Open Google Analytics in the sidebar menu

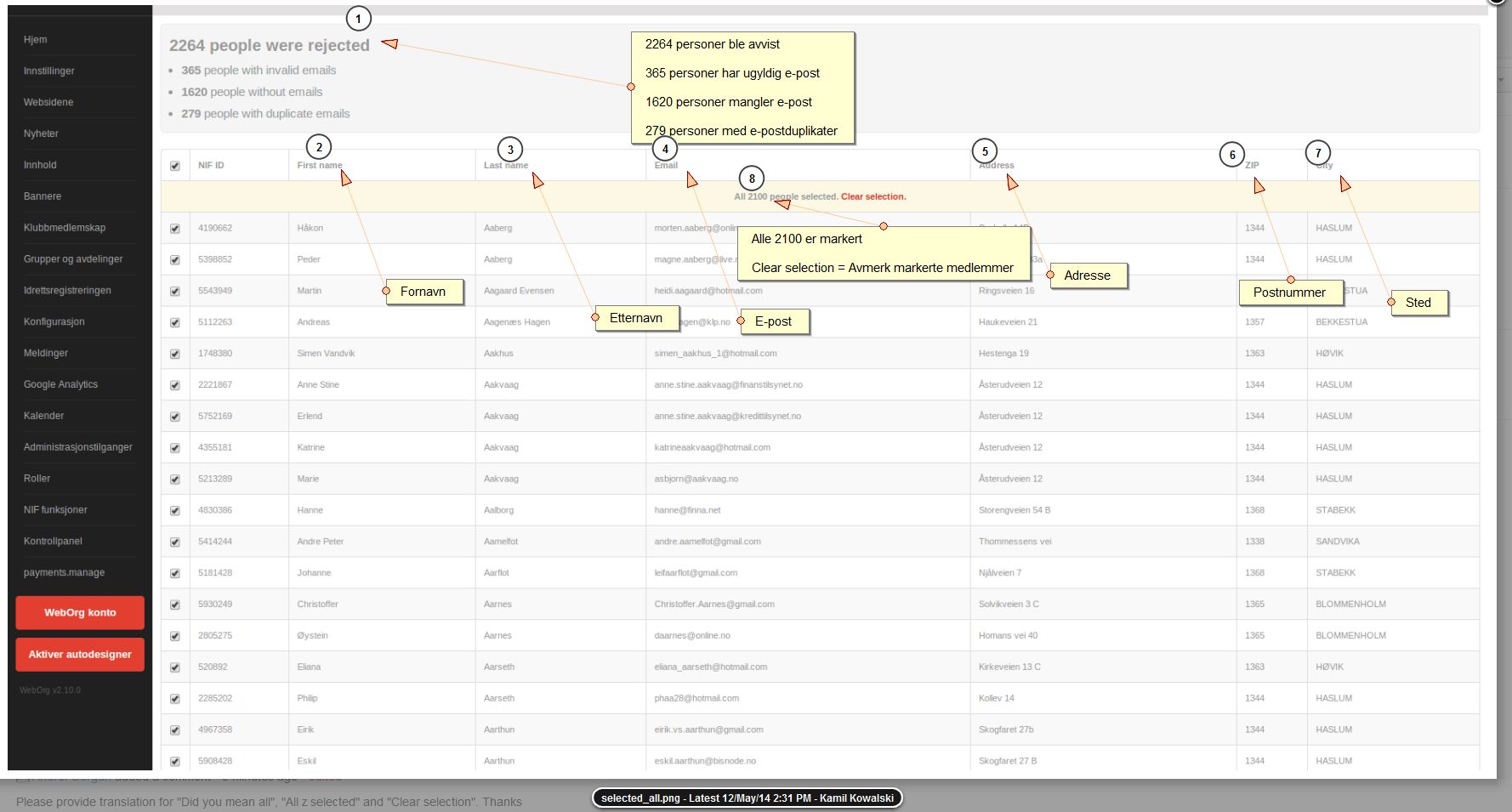click(x=60, y=384)
